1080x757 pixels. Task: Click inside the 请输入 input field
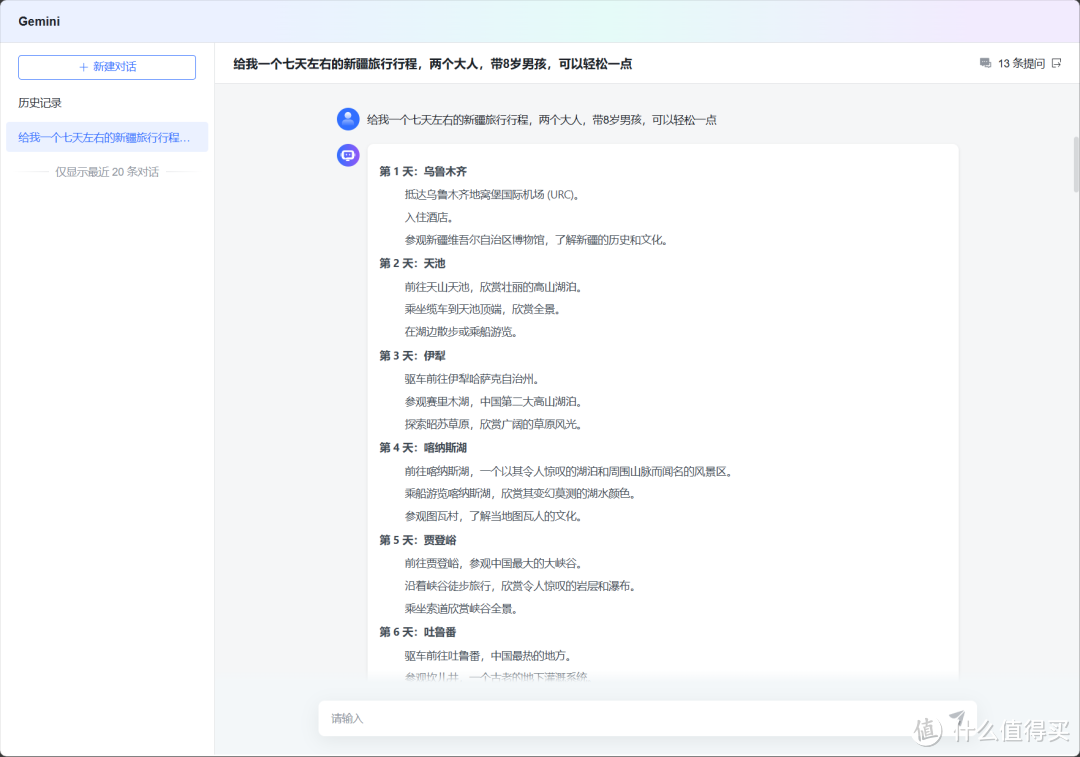[x=600, y=718]
